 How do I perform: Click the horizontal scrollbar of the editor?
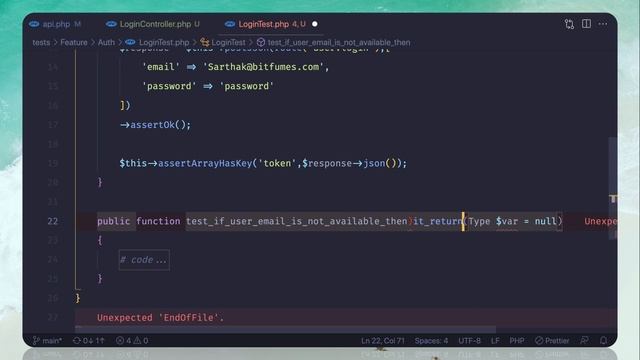click(x=285, y=329)
